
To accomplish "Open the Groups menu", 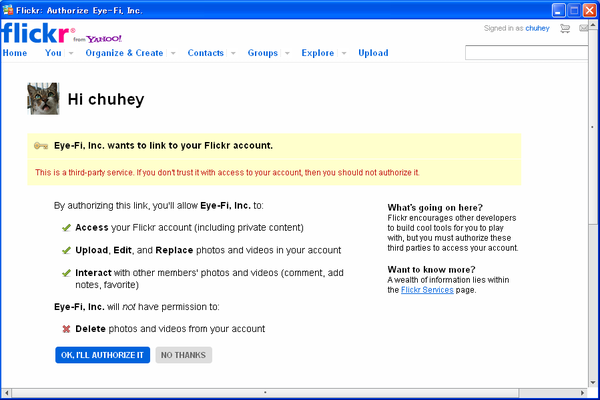I will (x=262, y=53).
